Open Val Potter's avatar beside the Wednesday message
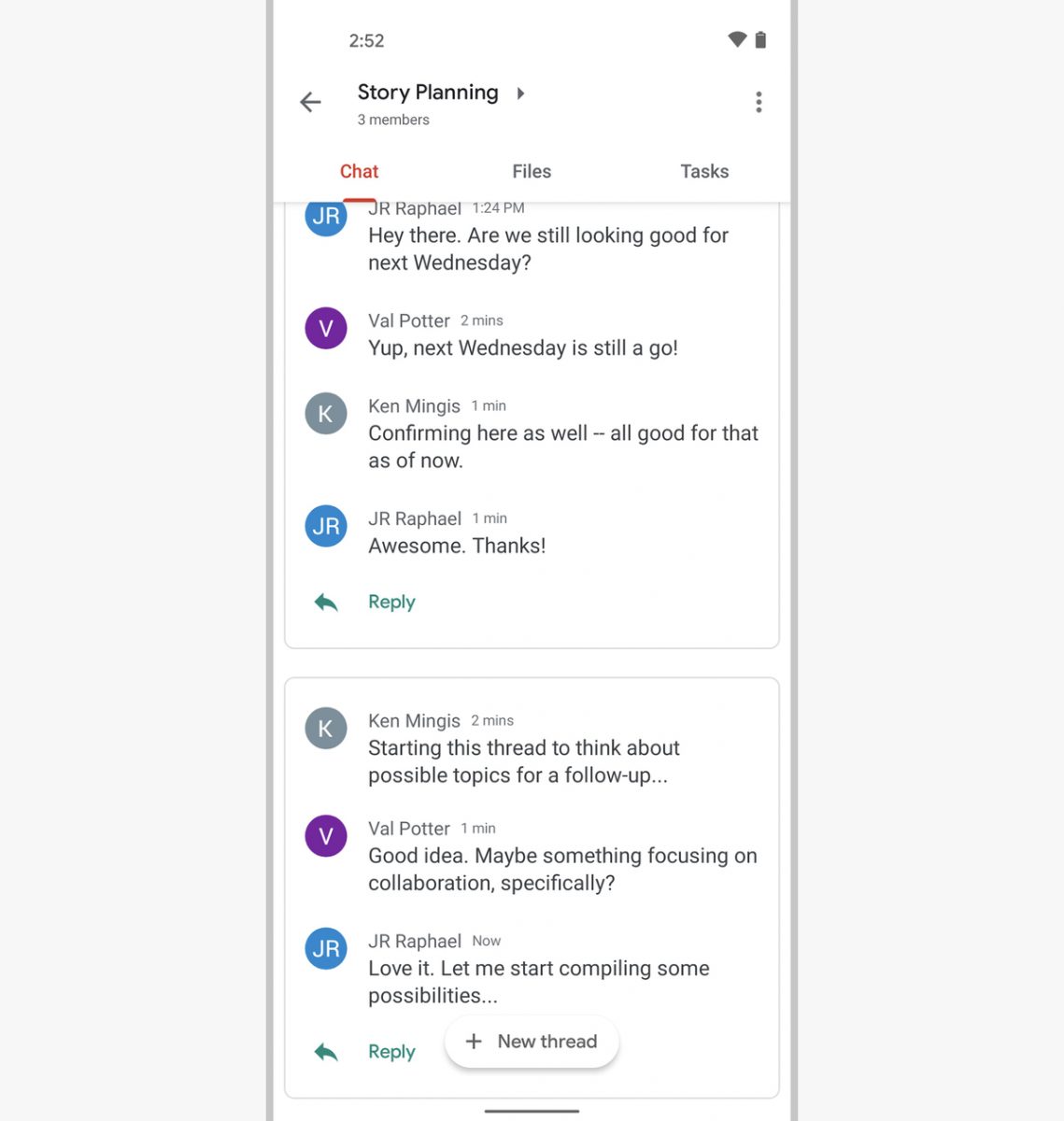Image resolution: width=1064 pixels, height=1121 pixels. pyautogui.click(x=326, y=328)
